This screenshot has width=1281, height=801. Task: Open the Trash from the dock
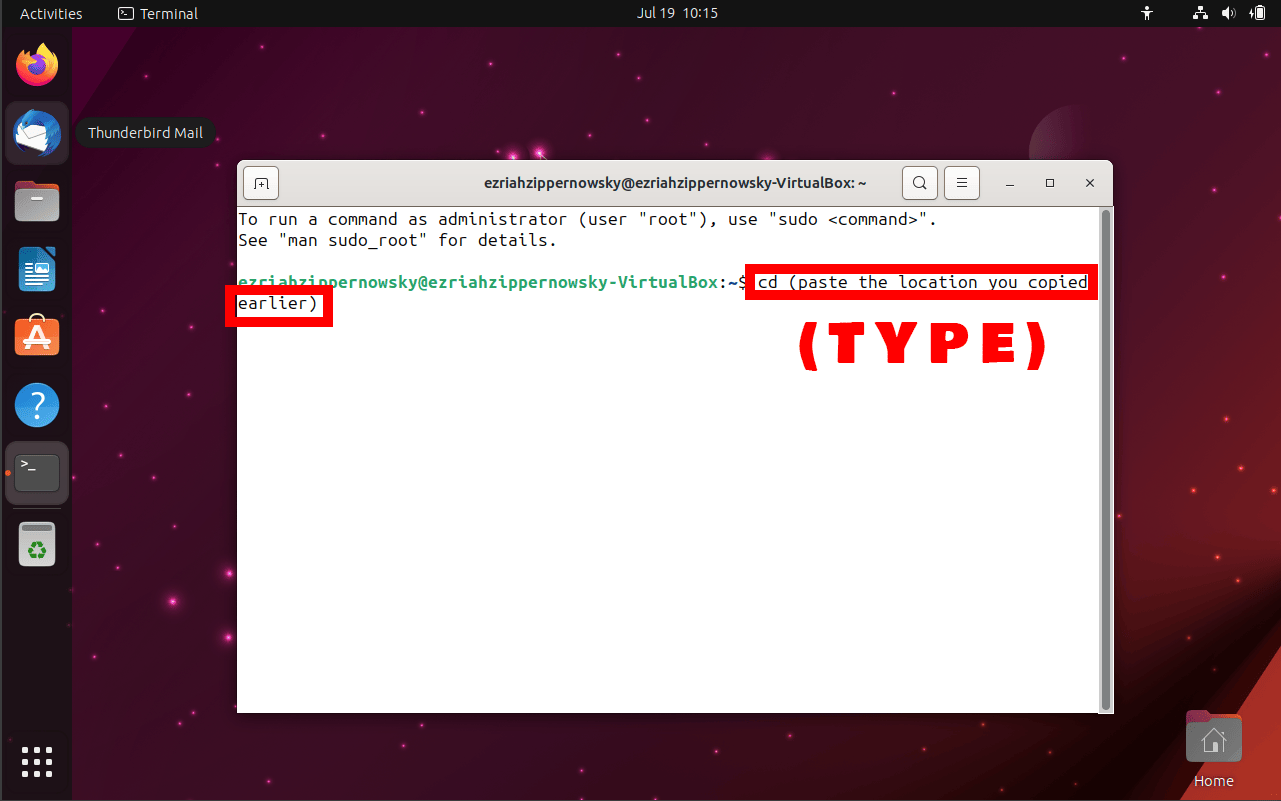pos(36,544)
